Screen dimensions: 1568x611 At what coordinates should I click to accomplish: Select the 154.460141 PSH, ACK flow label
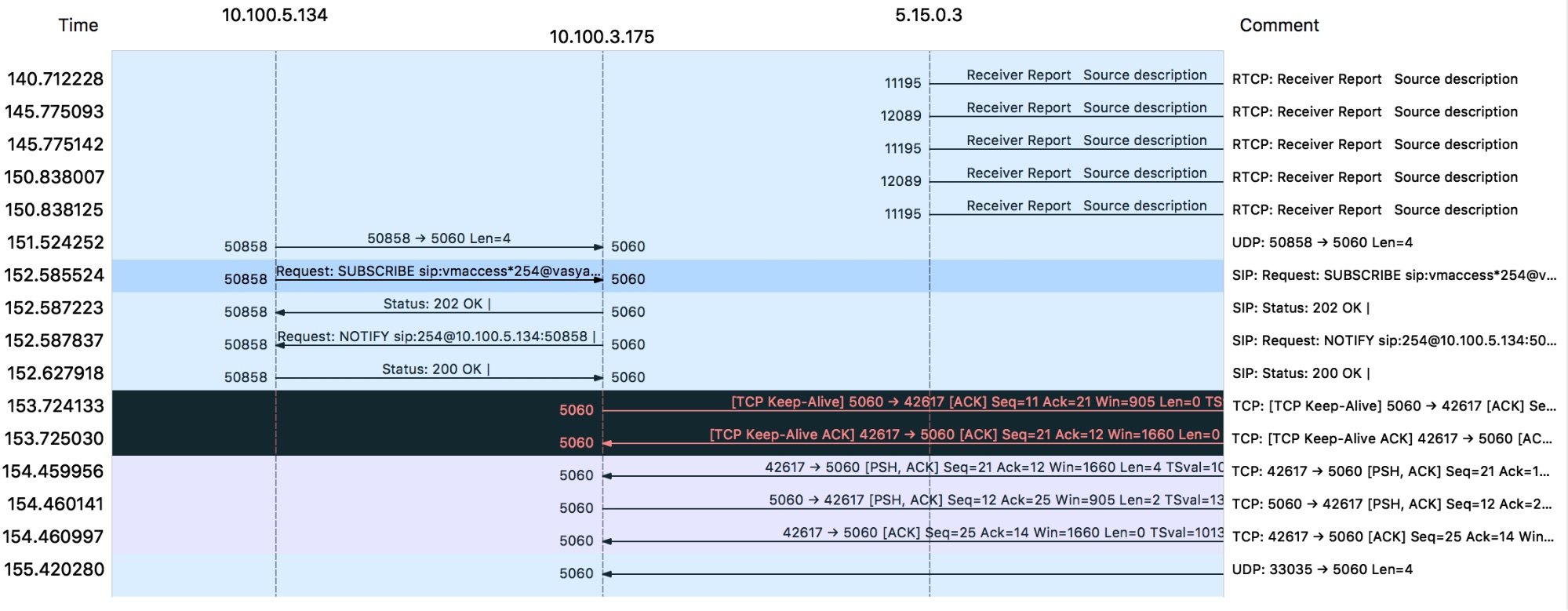point(996,500)
